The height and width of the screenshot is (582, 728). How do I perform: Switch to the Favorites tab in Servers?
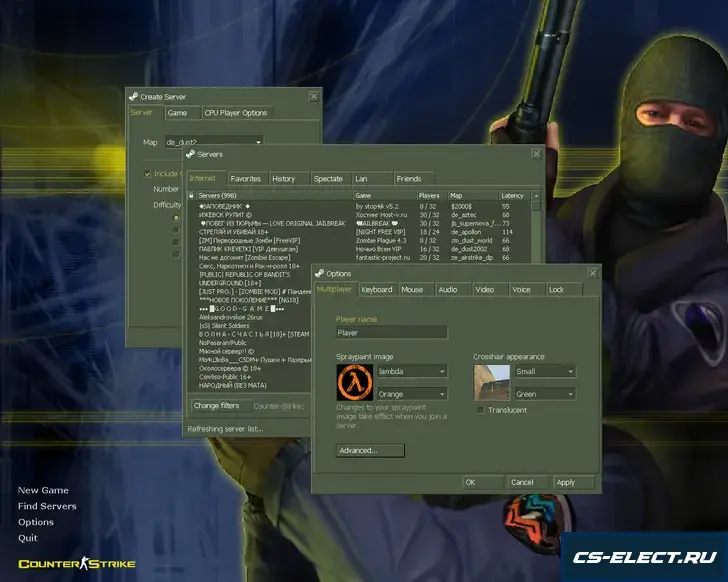click(x=247, y=179)
